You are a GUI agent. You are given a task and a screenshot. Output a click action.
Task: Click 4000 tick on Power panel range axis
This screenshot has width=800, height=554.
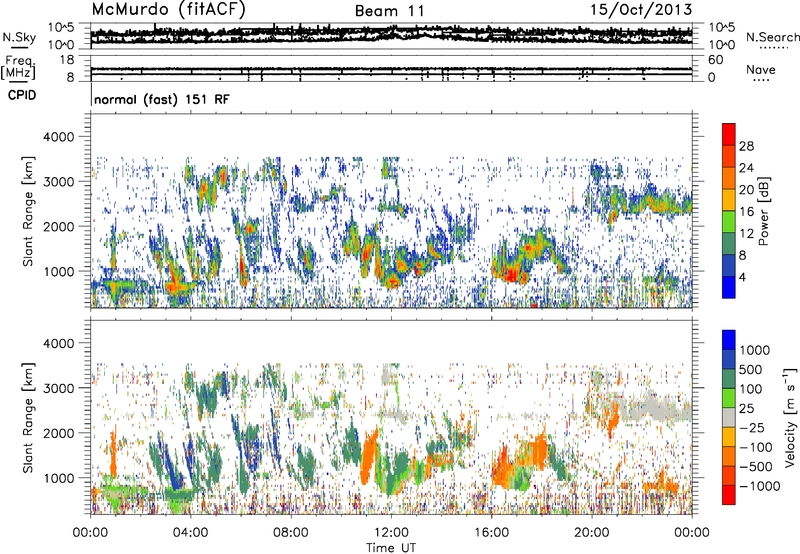tap(59, 137)
